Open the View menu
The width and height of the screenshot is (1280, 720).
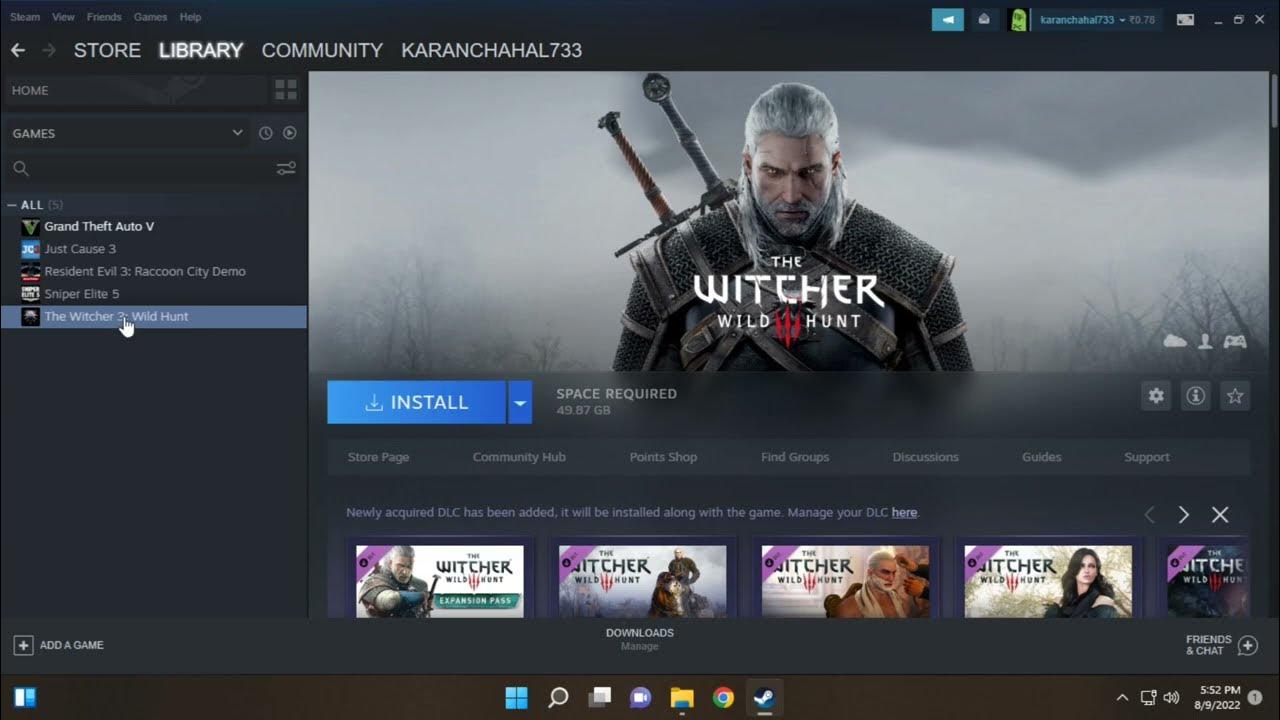click(x=63, y=17)
